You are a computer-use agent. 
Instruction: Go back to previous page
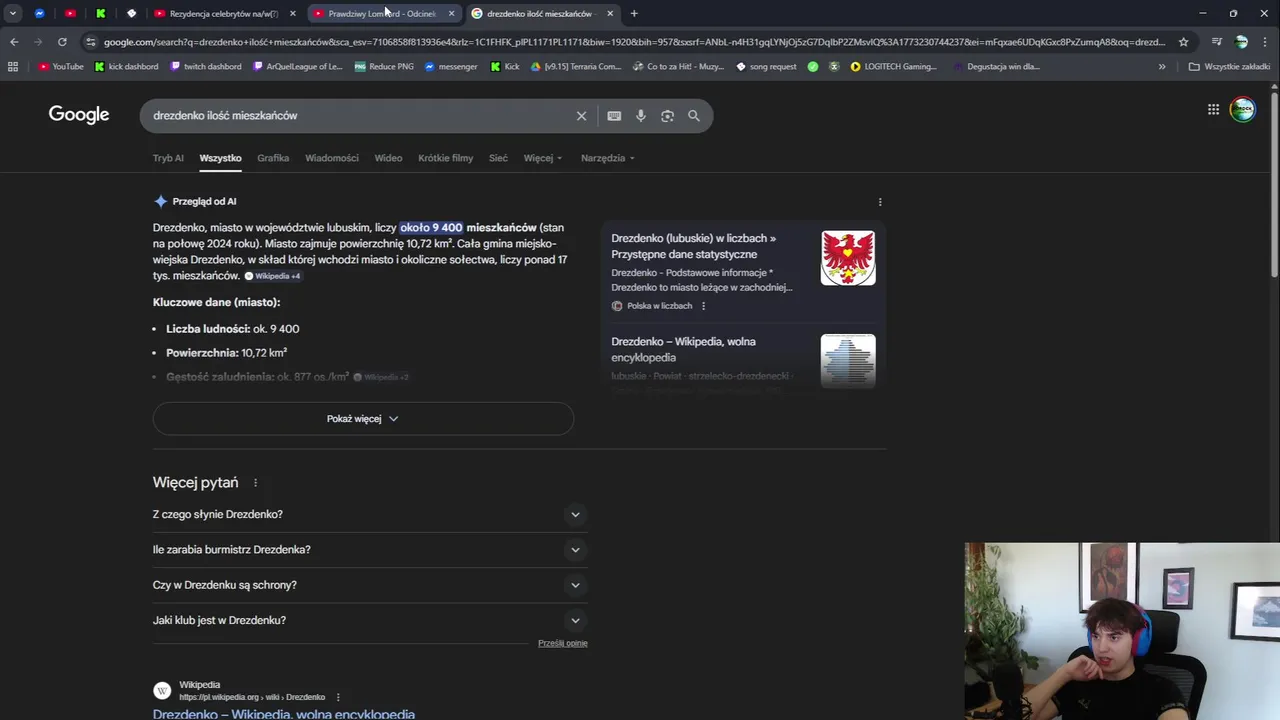point(14,42)
